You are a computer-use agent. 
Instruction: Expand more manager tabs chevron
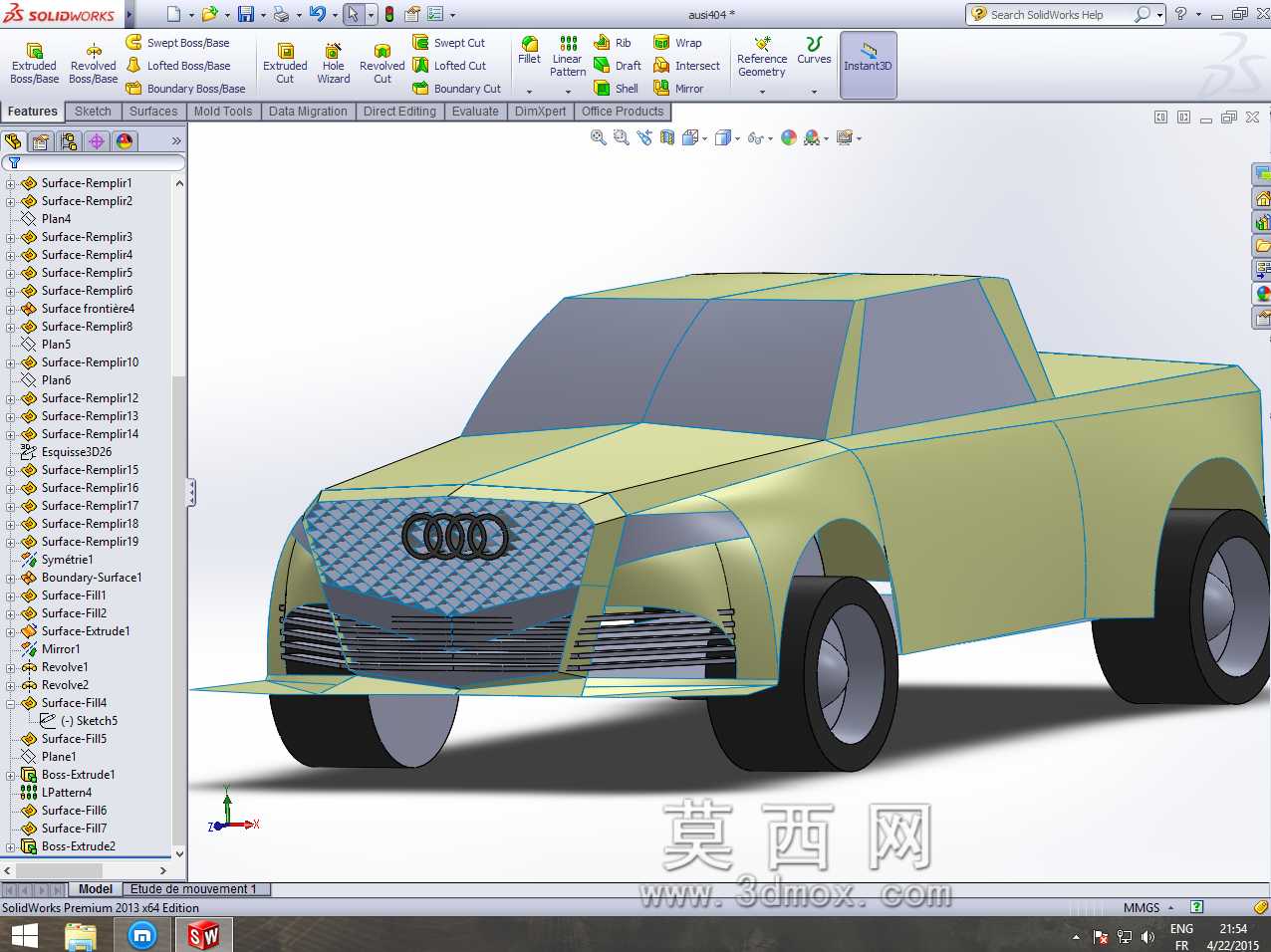click(x=176, y=141)
